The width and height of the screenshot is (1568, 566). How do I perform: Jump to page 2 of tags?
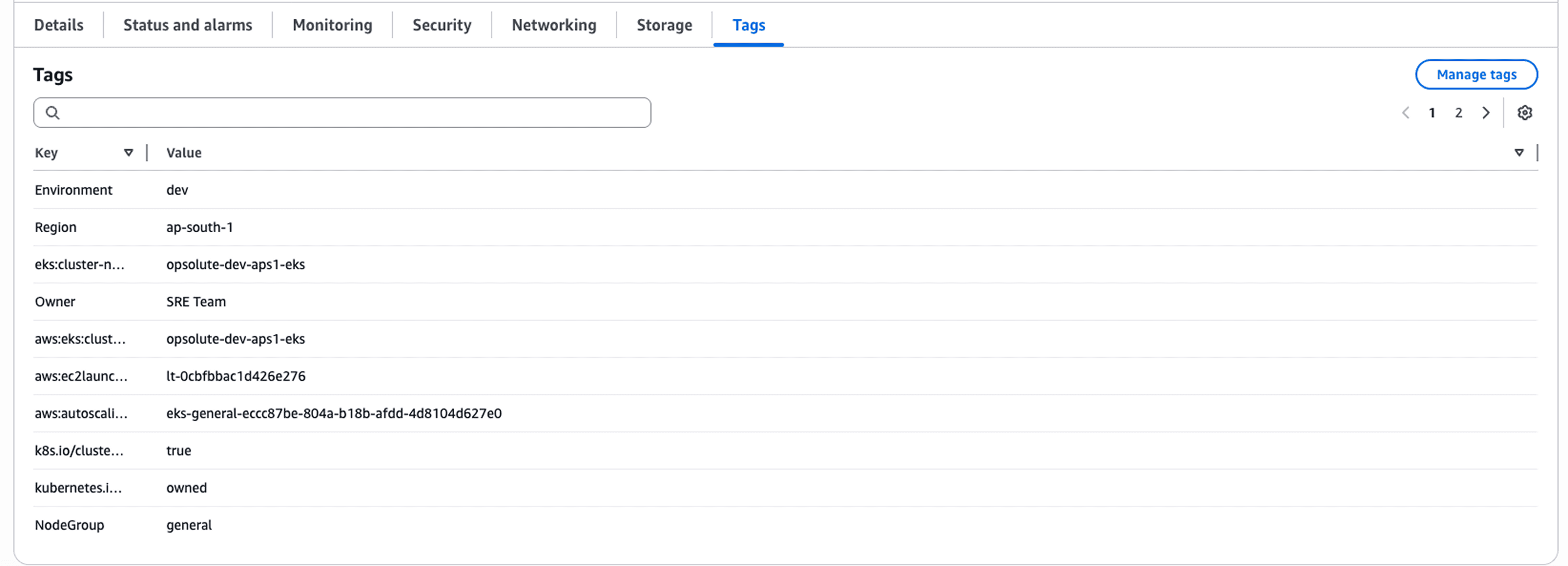coord(1458,112)
